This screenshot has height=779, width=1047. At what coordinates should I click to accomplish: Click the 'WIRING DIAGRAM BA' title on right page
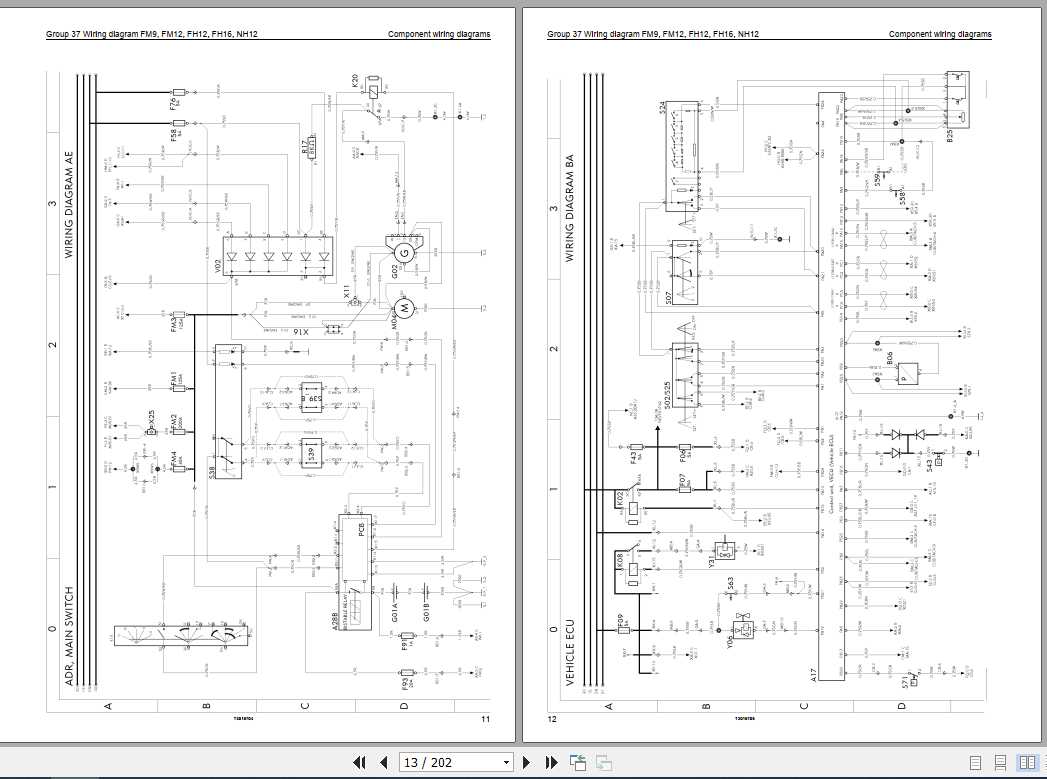(x=570, y=209)
